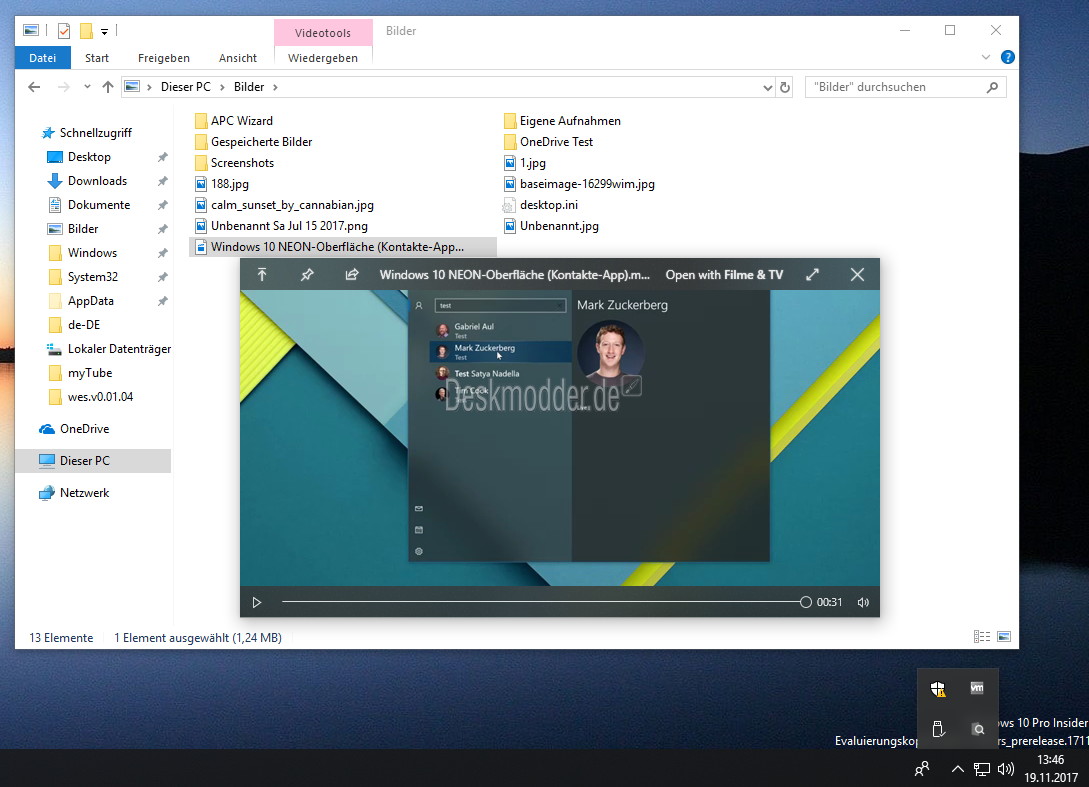This screenshot has width=1089, height=787.
Task: Switch to details view layout
Action: tap(982, 636)
